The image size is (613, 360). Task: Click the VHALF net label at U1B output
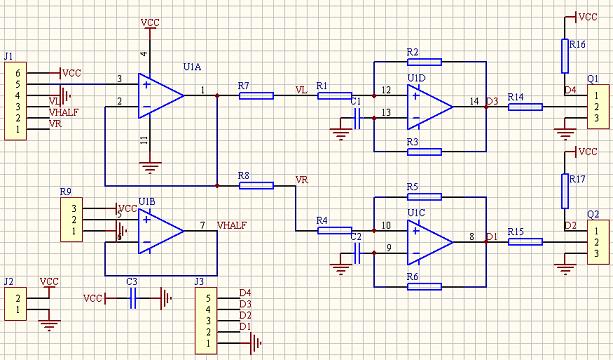pyautogui.click(x=232, y=226)
